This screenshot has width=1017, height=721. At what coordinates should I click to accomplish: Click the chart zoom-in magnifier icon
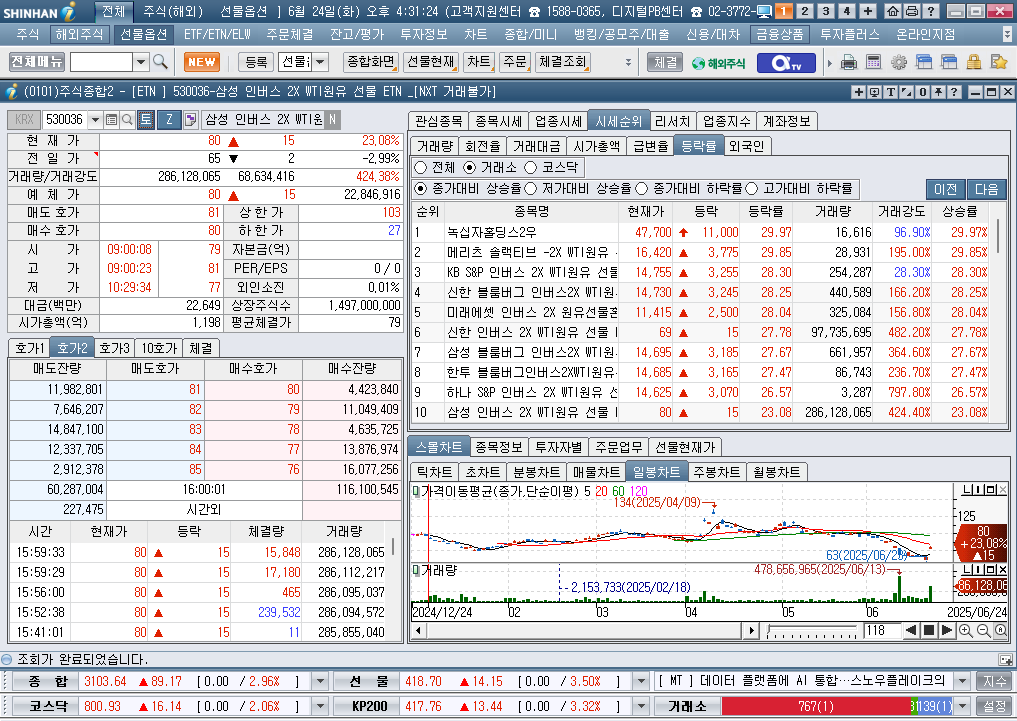click(966, 630)
